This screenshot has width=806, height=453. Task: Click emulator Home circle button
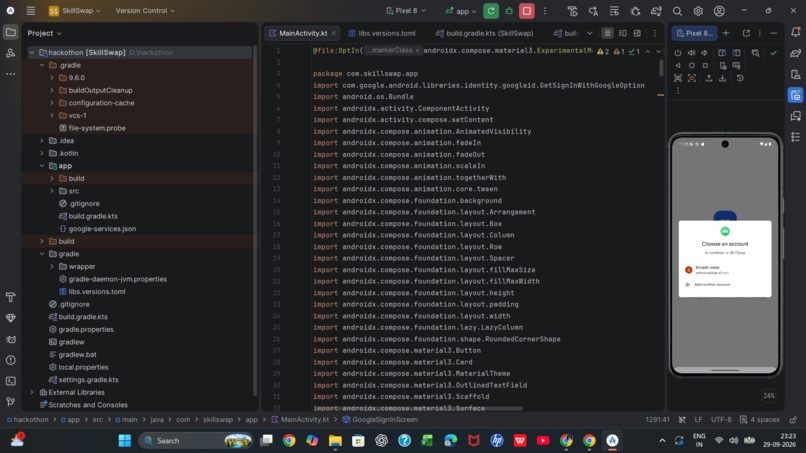[x=691, y=65]
